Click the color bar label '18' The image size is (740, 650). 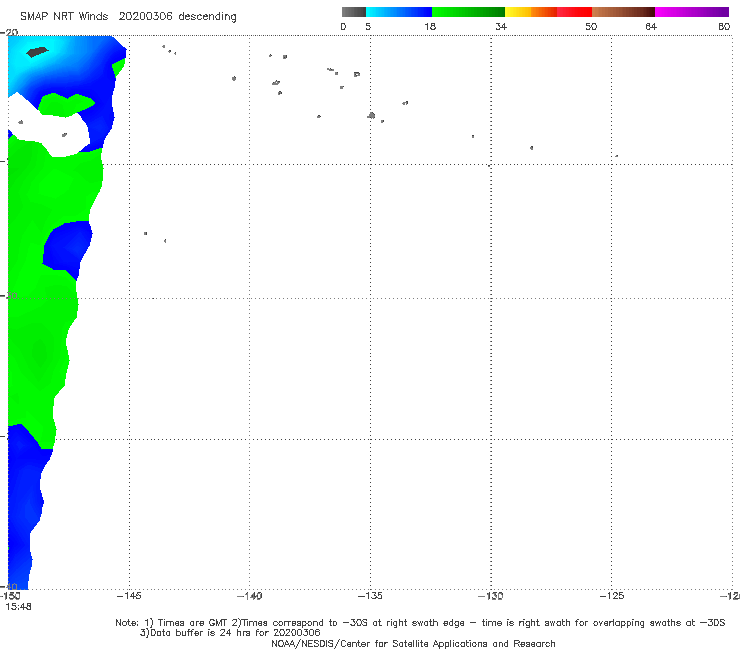pos(430,26)
